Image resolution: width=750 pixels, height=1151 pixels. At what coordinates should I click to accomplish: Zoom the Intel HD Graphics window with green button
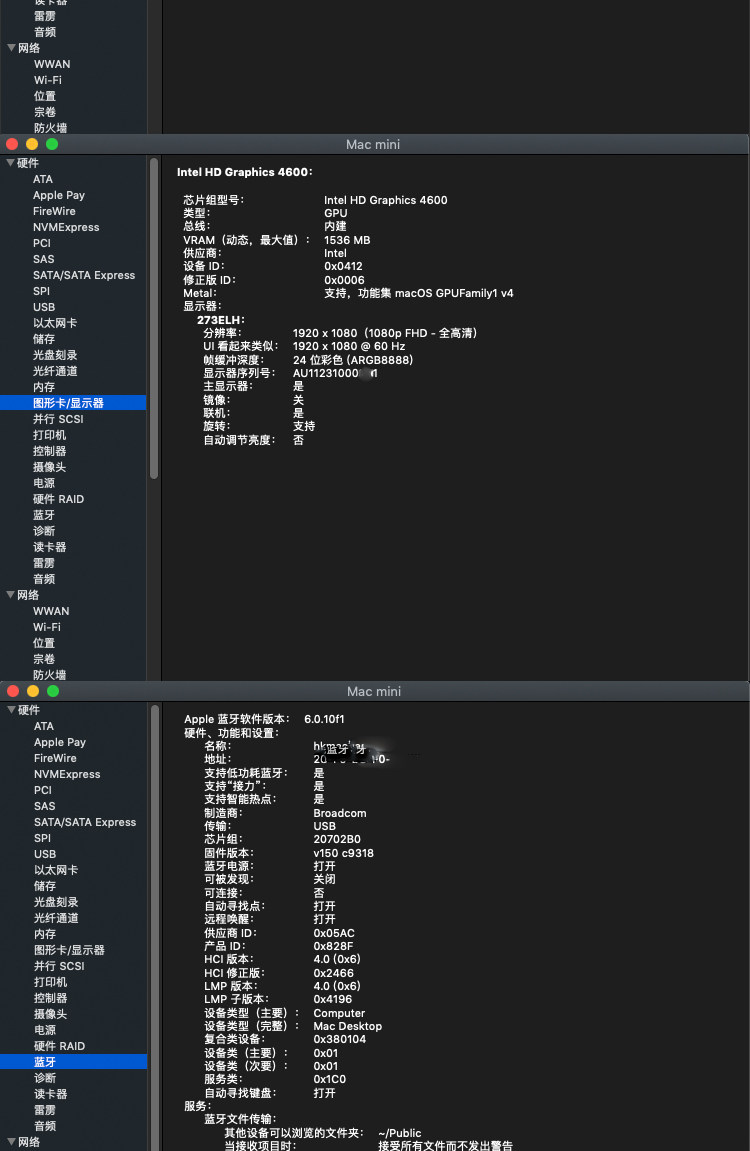point(52,144)
